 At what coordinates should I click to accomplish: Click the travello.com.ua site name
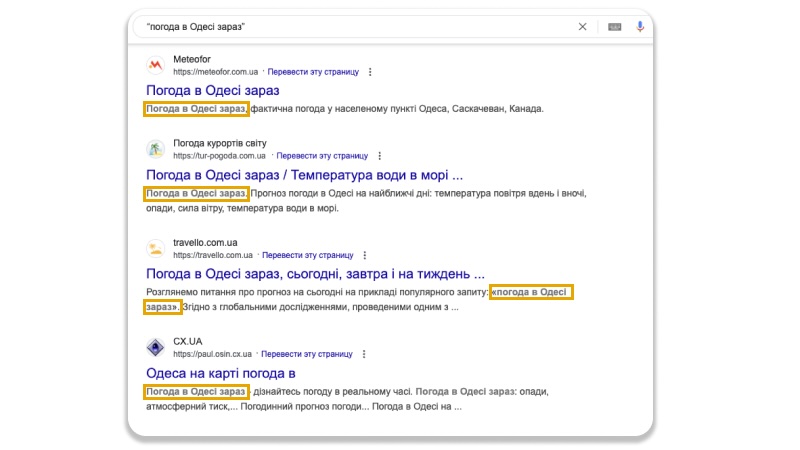pos(205,242)
